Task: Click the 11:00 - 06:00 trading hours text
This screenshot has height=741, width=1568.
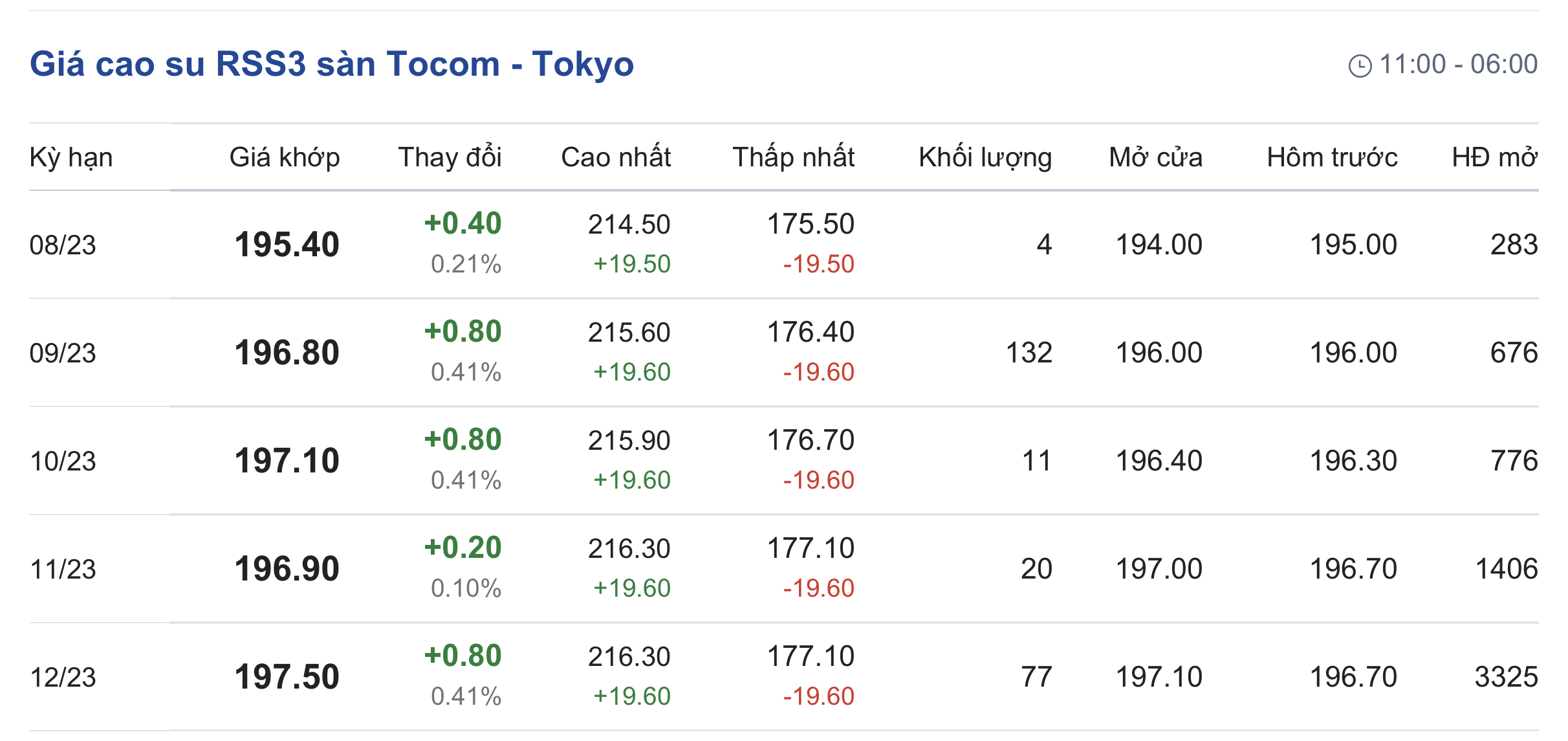Action: click(1458, 64)
